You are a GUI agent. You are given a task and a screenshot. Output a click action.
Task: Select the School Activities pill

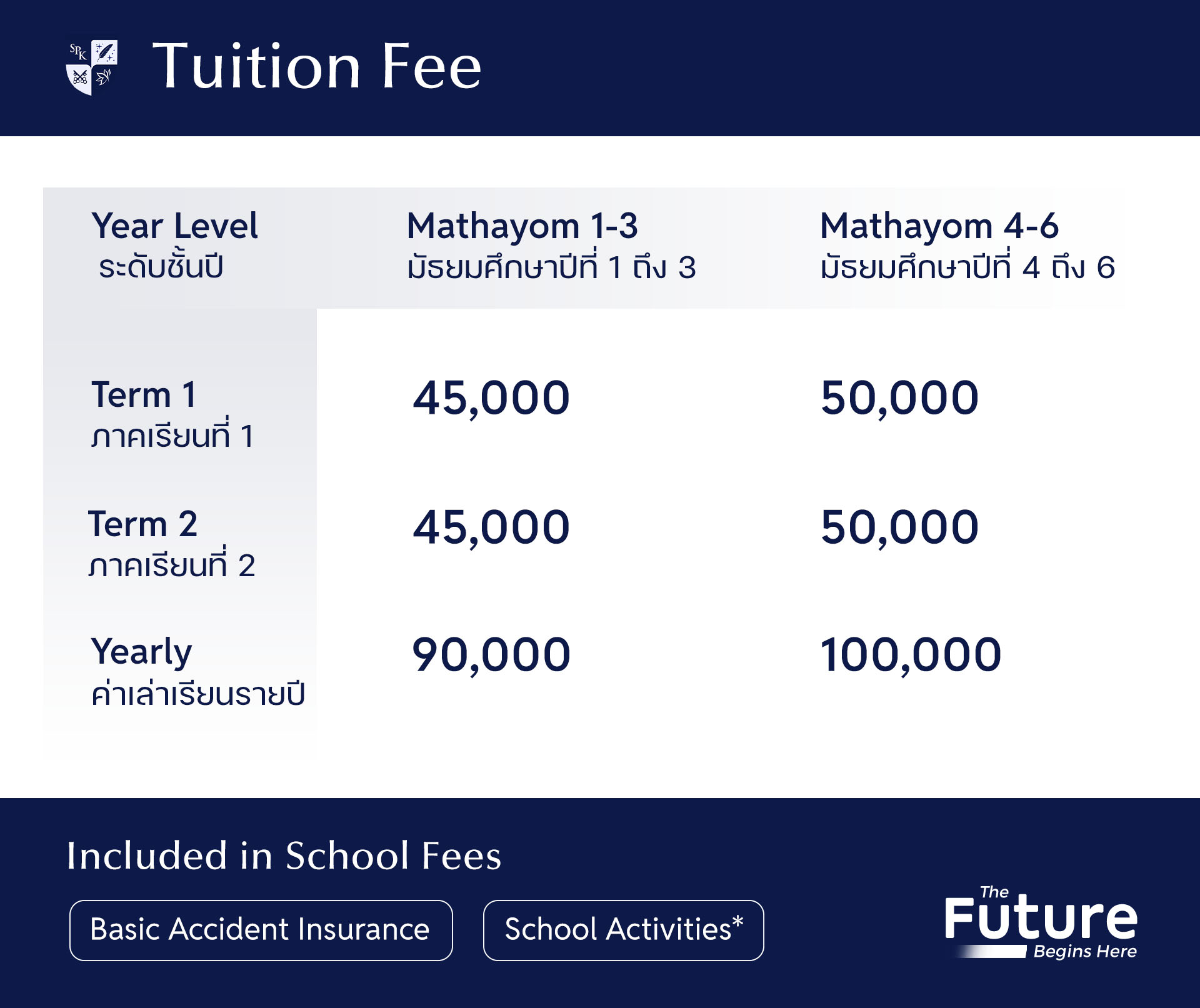coord(623,930)
